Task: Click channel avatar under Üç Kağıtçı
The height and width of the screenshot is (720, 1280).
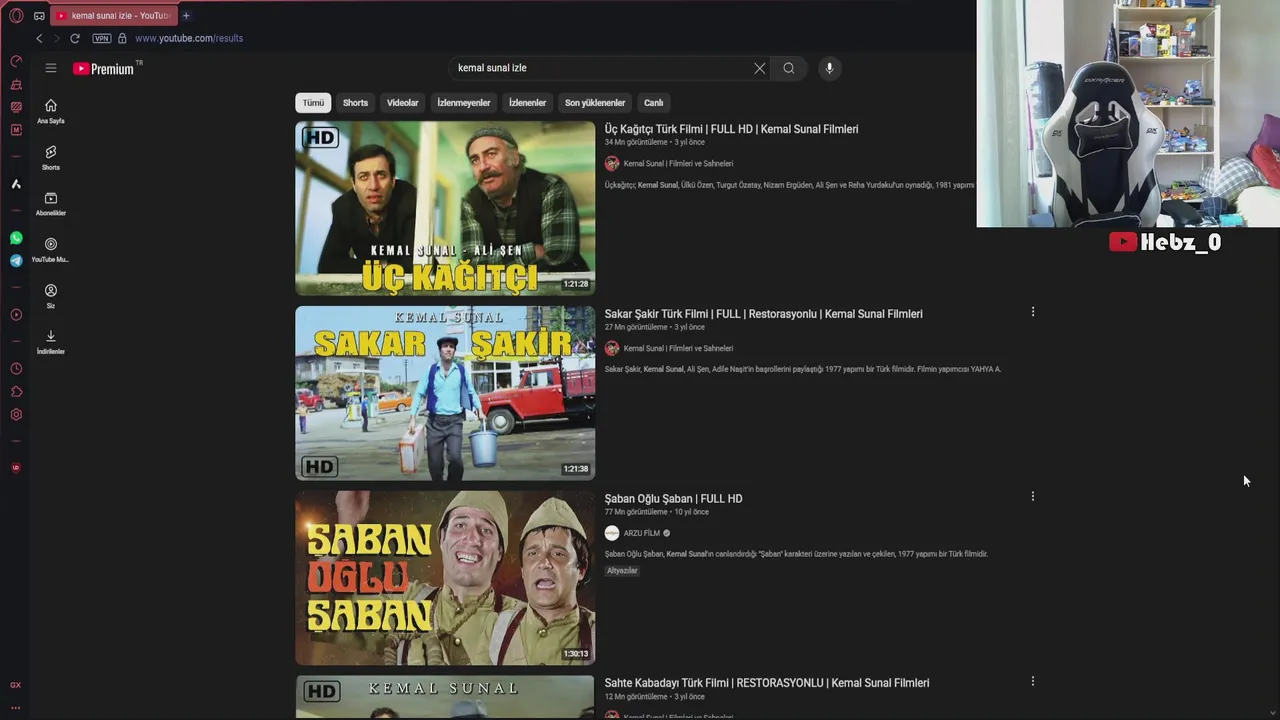Action: tap(612, 164)
